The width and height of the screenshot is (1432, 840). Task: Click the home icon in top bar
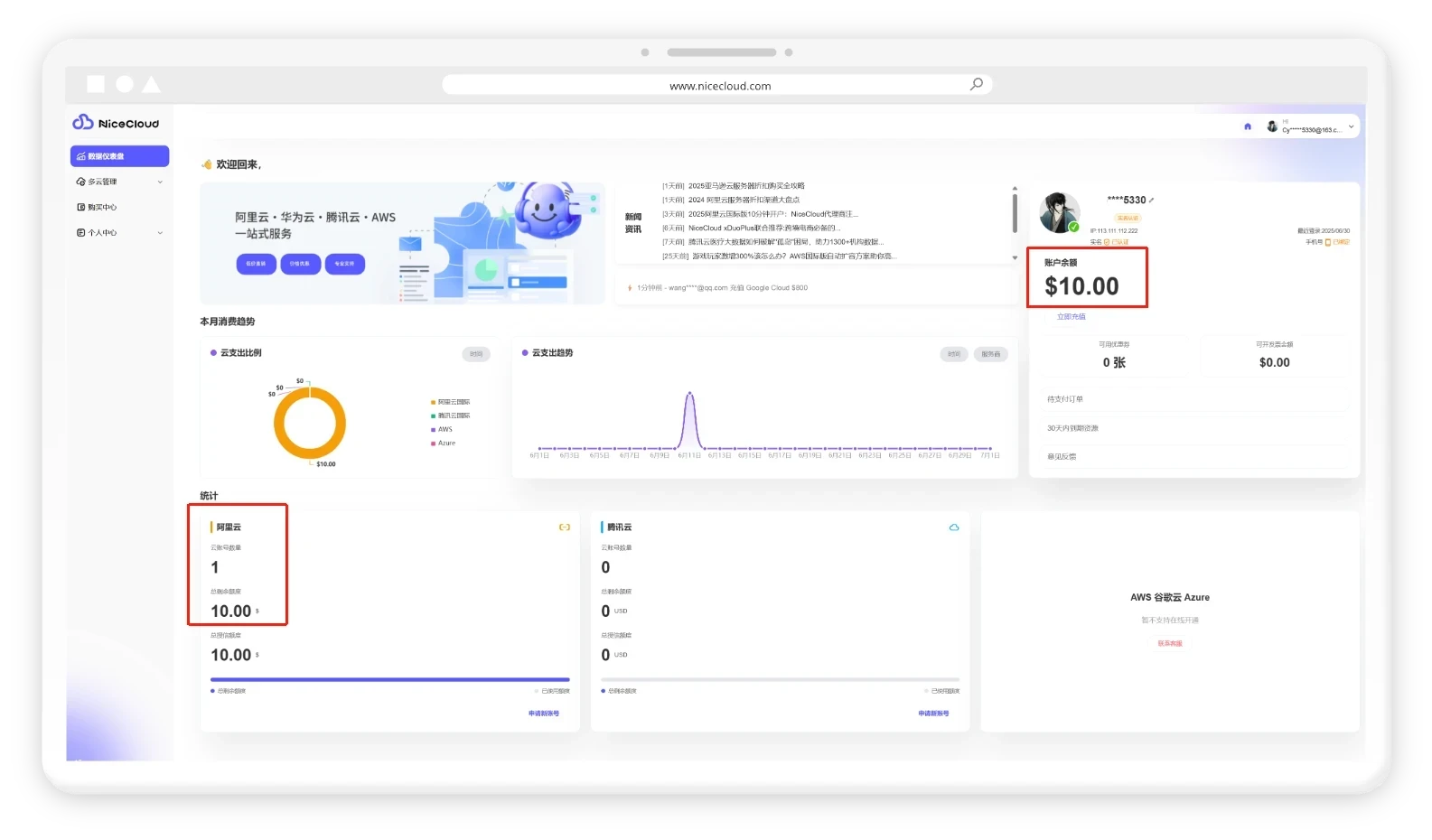pyautogui.click(x=1248, y=126)
